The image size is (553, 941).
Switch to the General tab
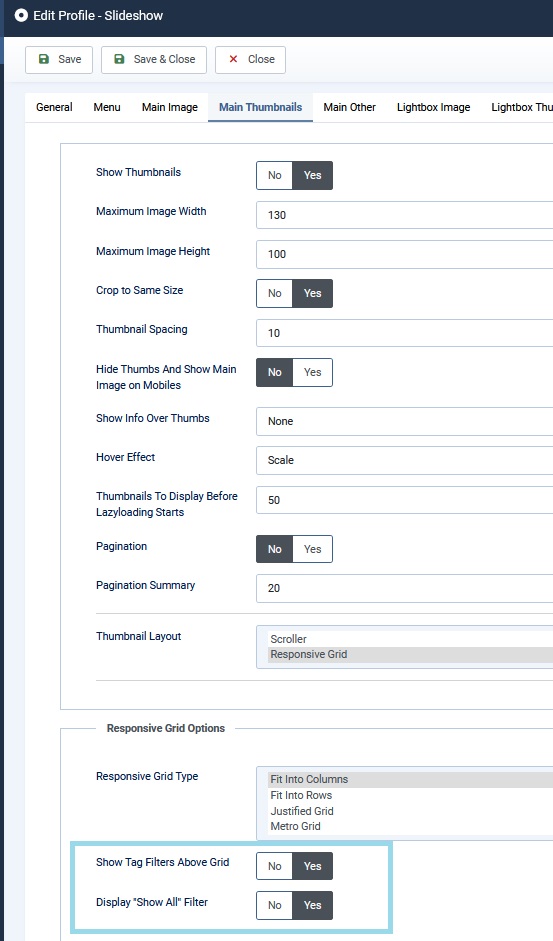click(x=54, y=107)
